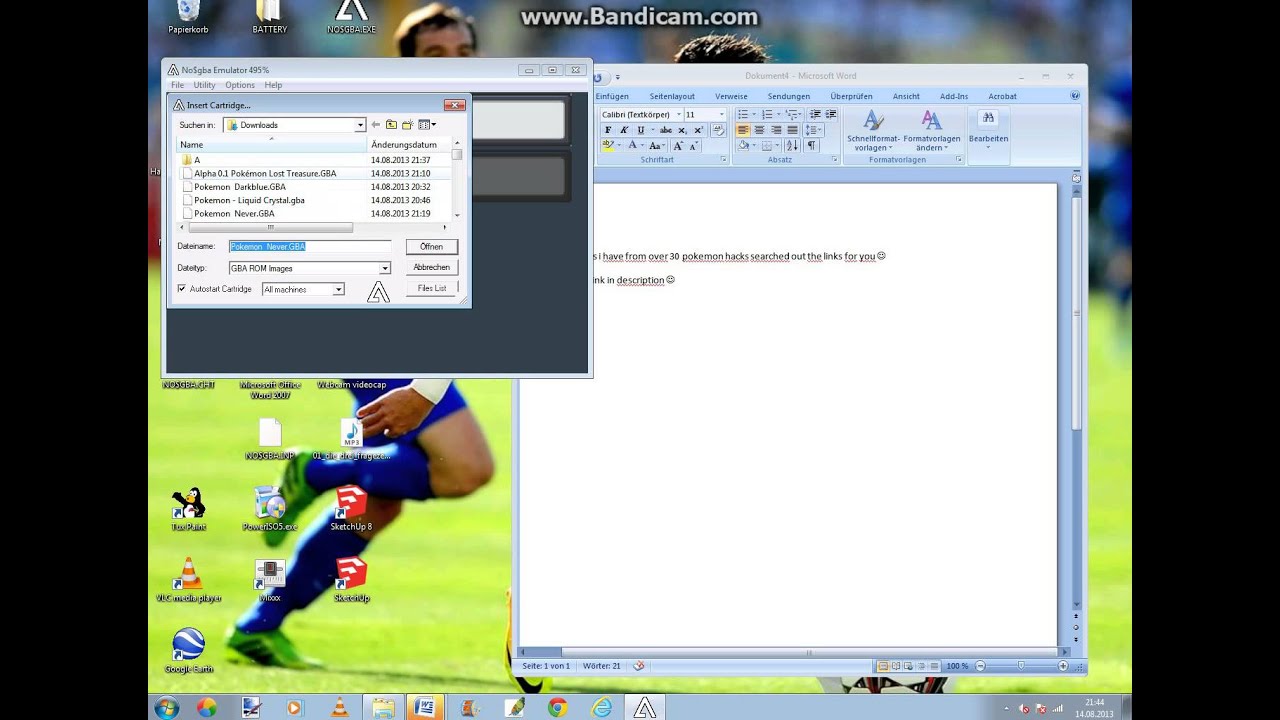The width and height of the screenshot is (1280, 720).
Task: Click the Dateiname input field
Action: coord(310,246)
